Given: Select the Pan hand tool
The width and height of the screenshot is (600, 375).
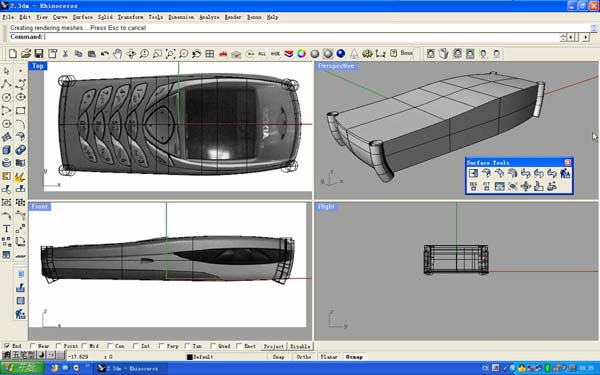Looking at the screenshot, I should [117, 54].
